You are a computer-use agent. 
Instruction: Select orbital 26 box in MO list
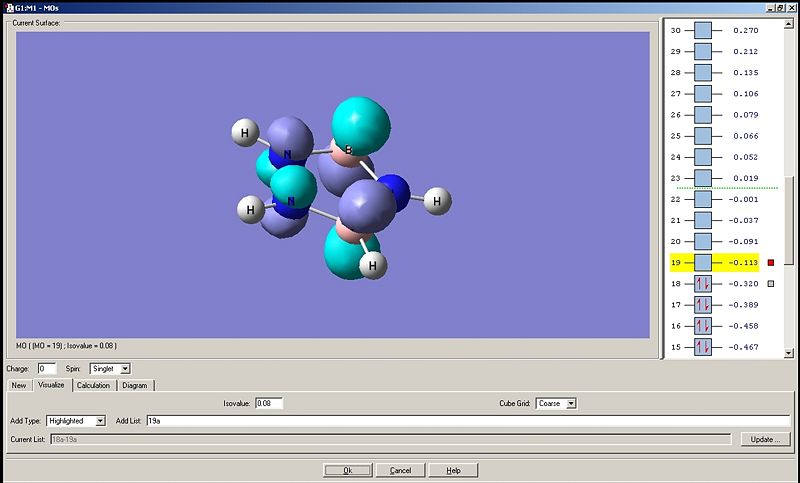[x=703, y=115]
